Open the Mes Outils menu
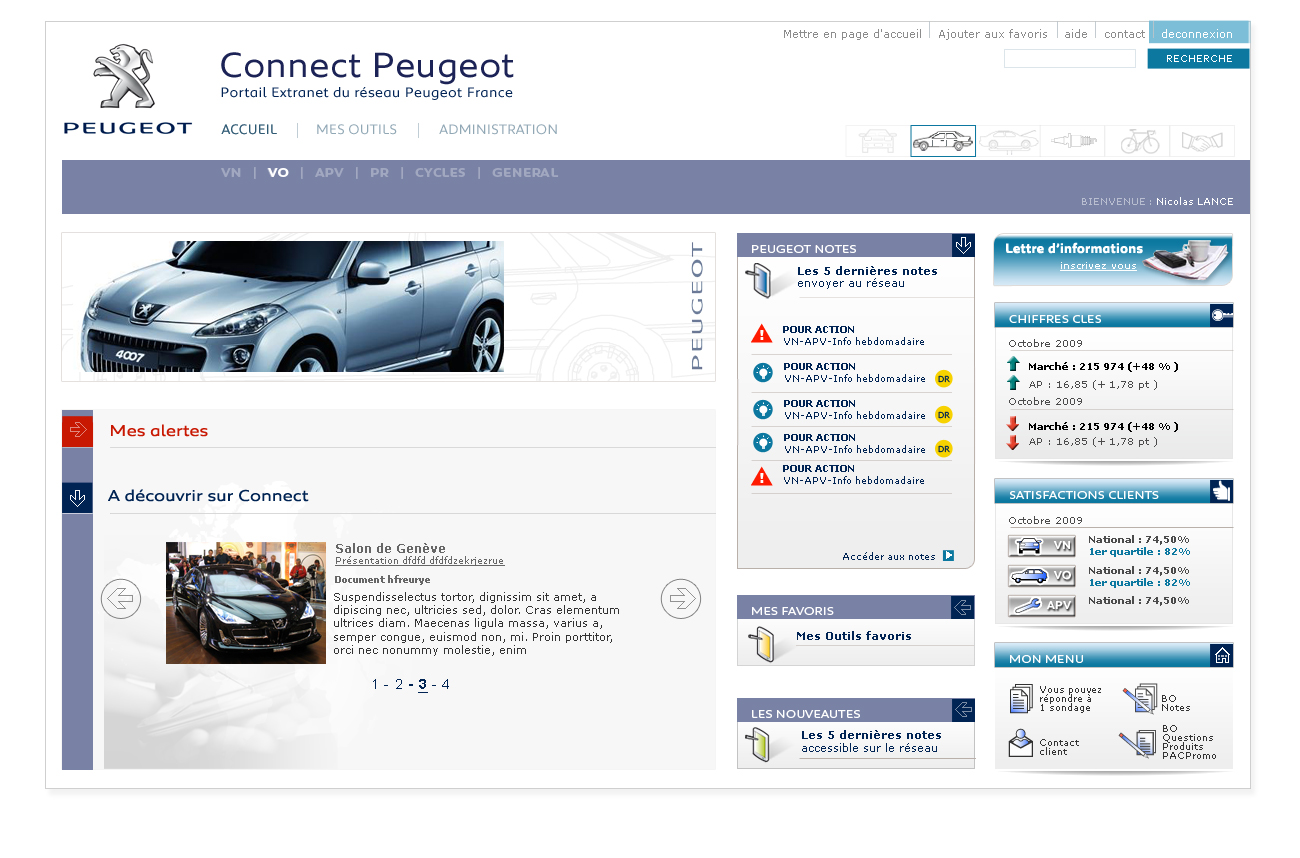1300x858 pixels. tap(356, 130)
